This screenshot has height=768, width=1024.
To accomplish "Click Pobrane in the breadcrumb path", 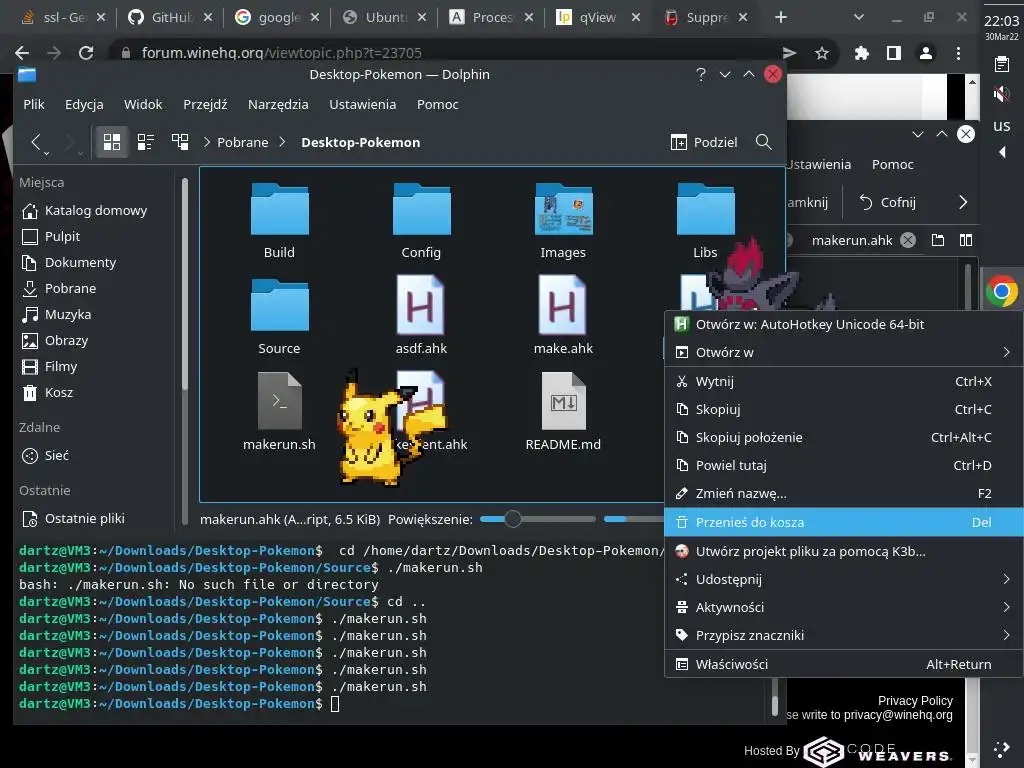I will pyautogui.click(x=242, y=142).
